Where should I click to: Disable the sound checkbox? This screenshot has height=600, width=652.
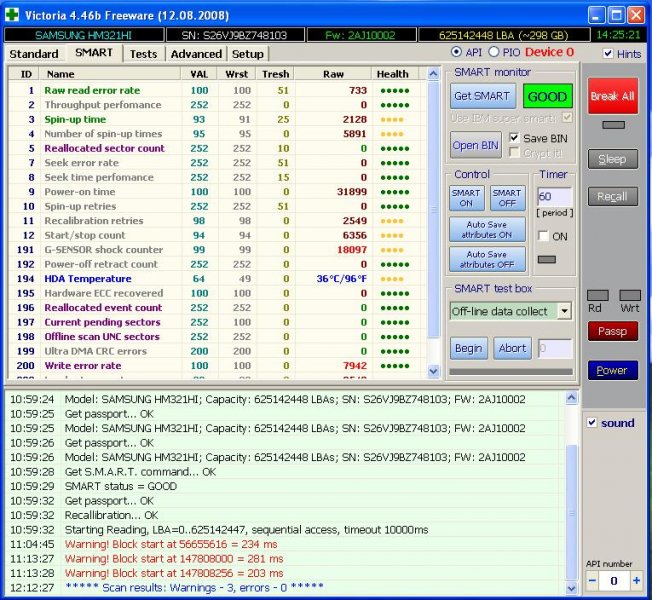click(x=591, y=423)
